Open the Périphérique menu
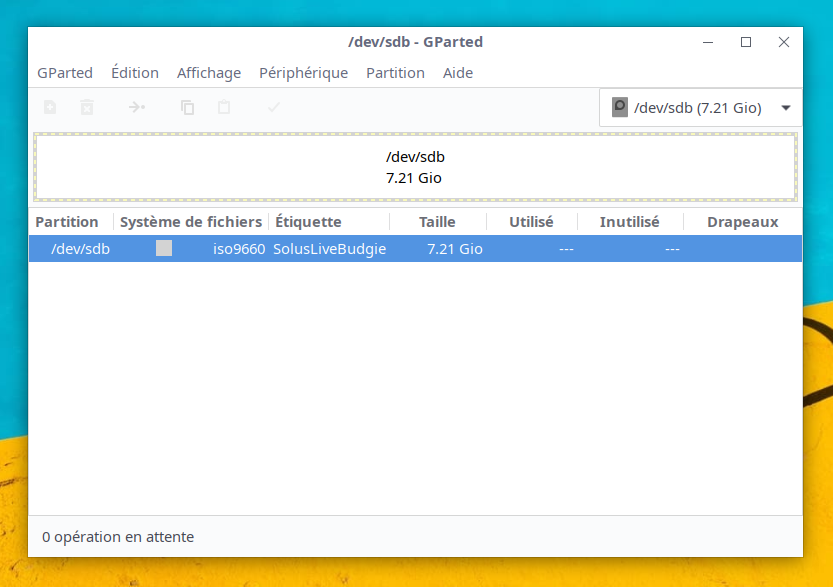This screenshot has width=833, height=587. (303, 73)
